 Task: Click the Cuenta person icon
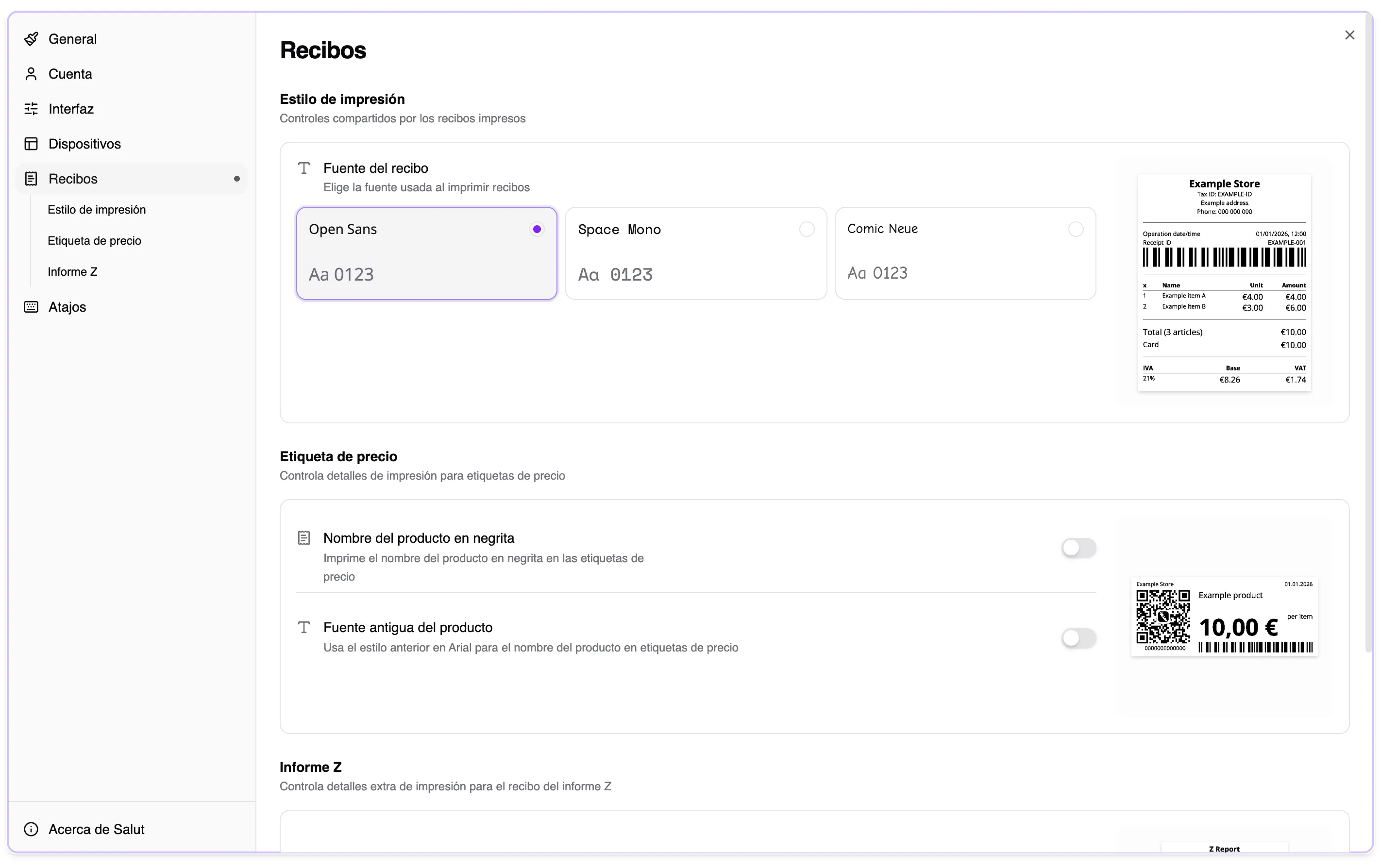click(31, 74)
